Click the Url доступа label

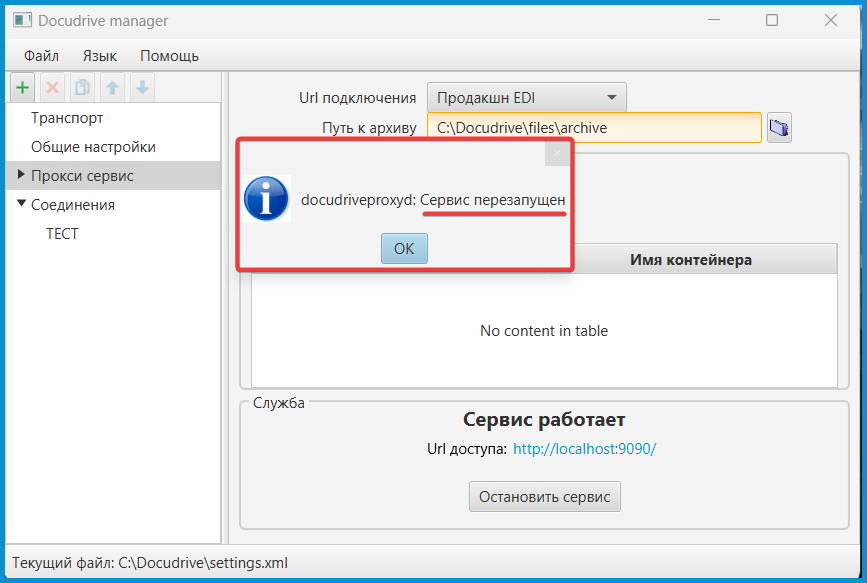pos(467,449)
